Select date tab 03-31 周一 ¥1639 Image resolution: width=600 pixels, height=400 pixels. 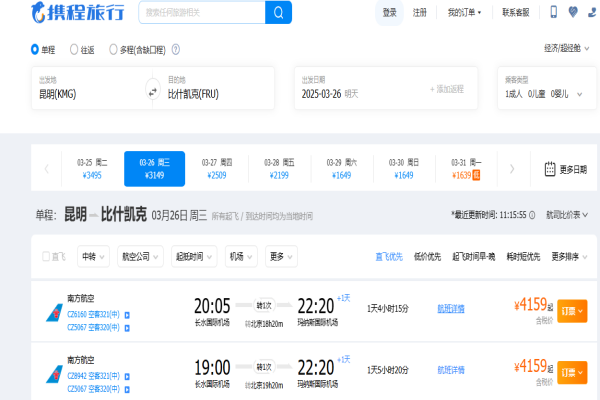point(466,169)
